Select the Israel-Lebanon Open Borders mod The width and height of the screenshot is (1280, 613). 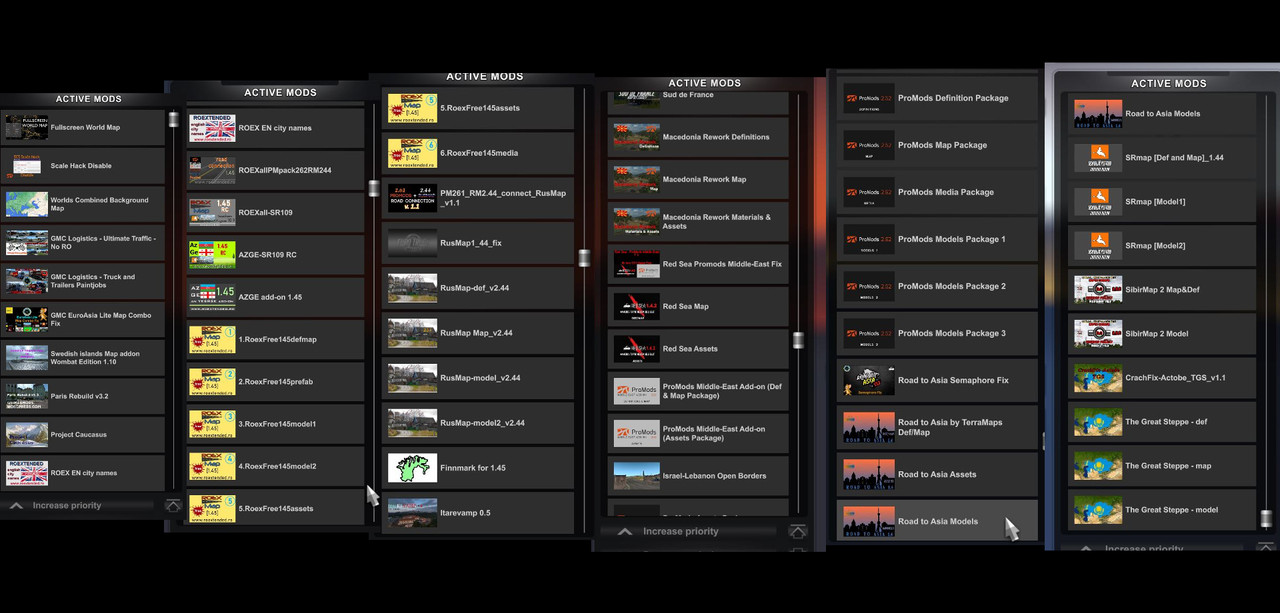pyautogui.click(x=699, y=476)
